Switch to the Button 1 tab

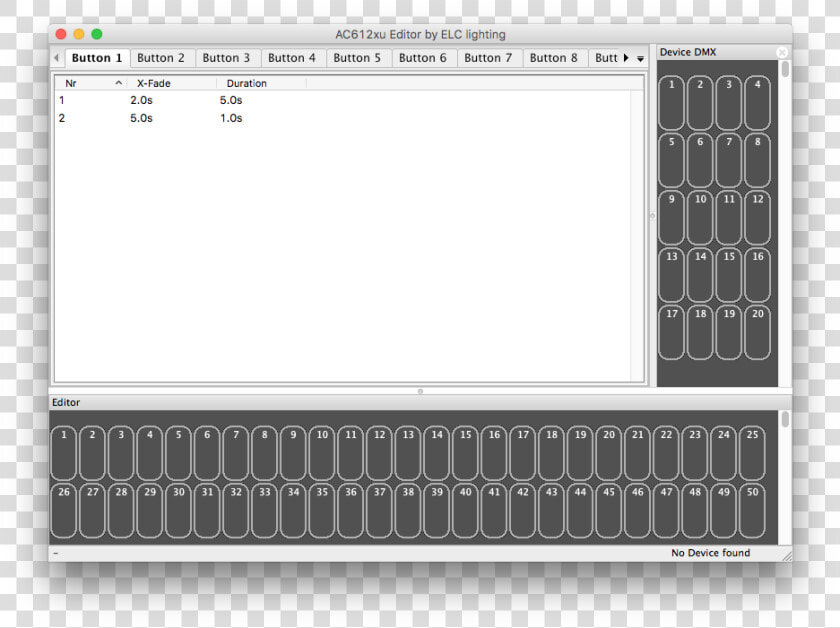[97, 58]
